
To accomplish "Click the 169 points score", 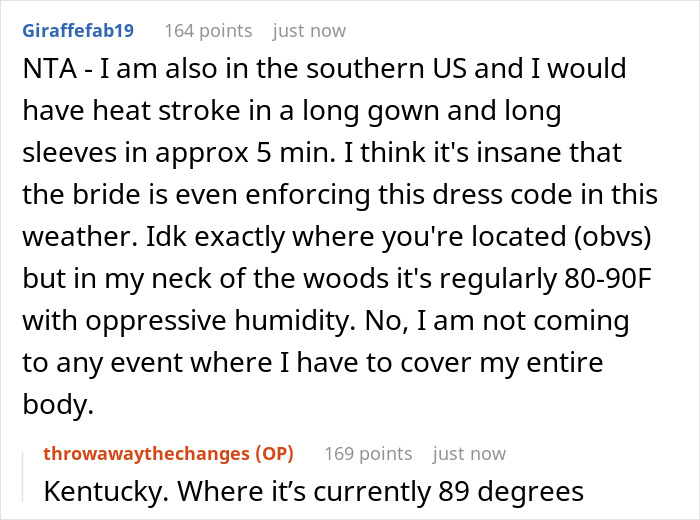I will (x=368, y=453).
